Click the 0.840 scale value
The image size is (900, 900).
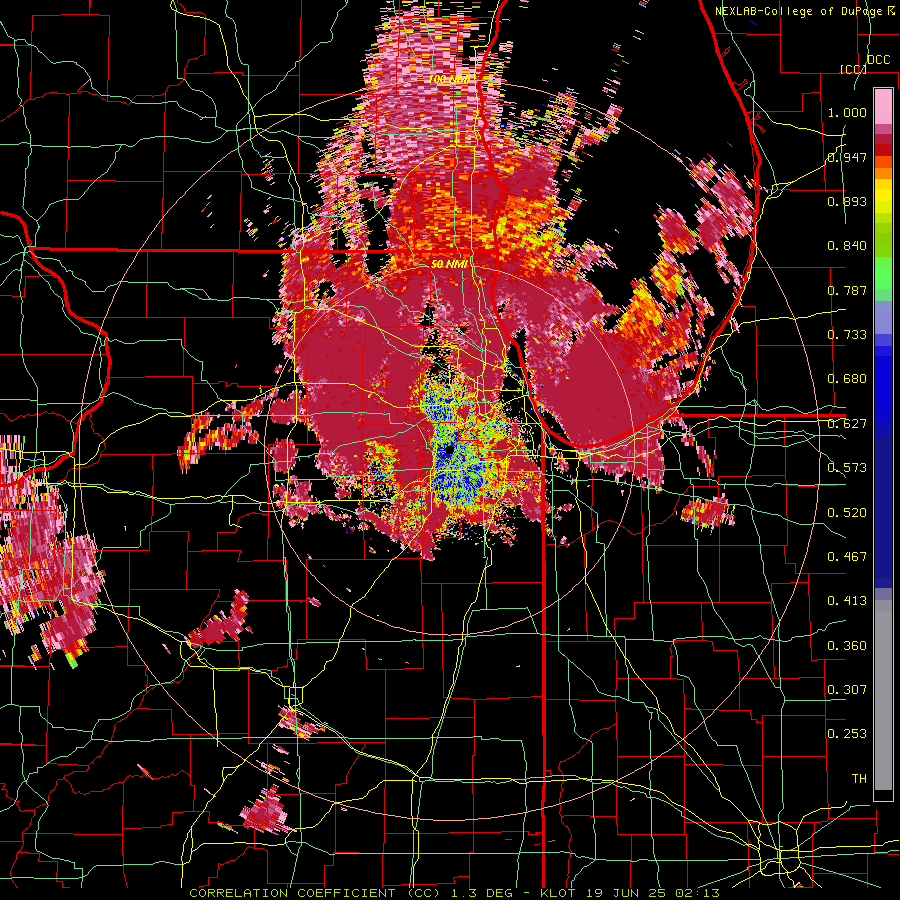pos(847,246)
